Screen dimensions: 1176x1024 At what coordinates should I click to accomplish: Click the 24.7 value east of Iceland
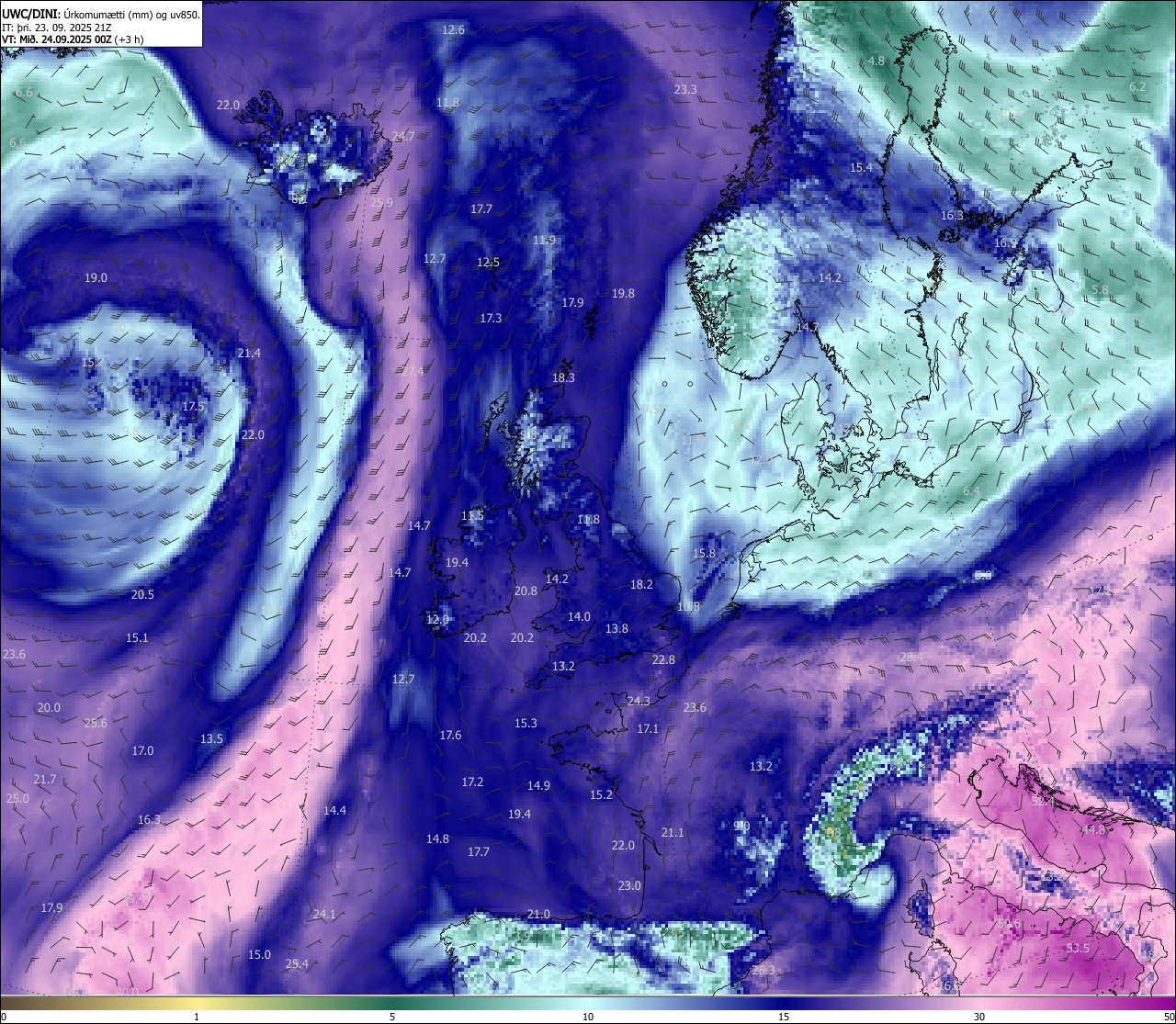[403, 137]
